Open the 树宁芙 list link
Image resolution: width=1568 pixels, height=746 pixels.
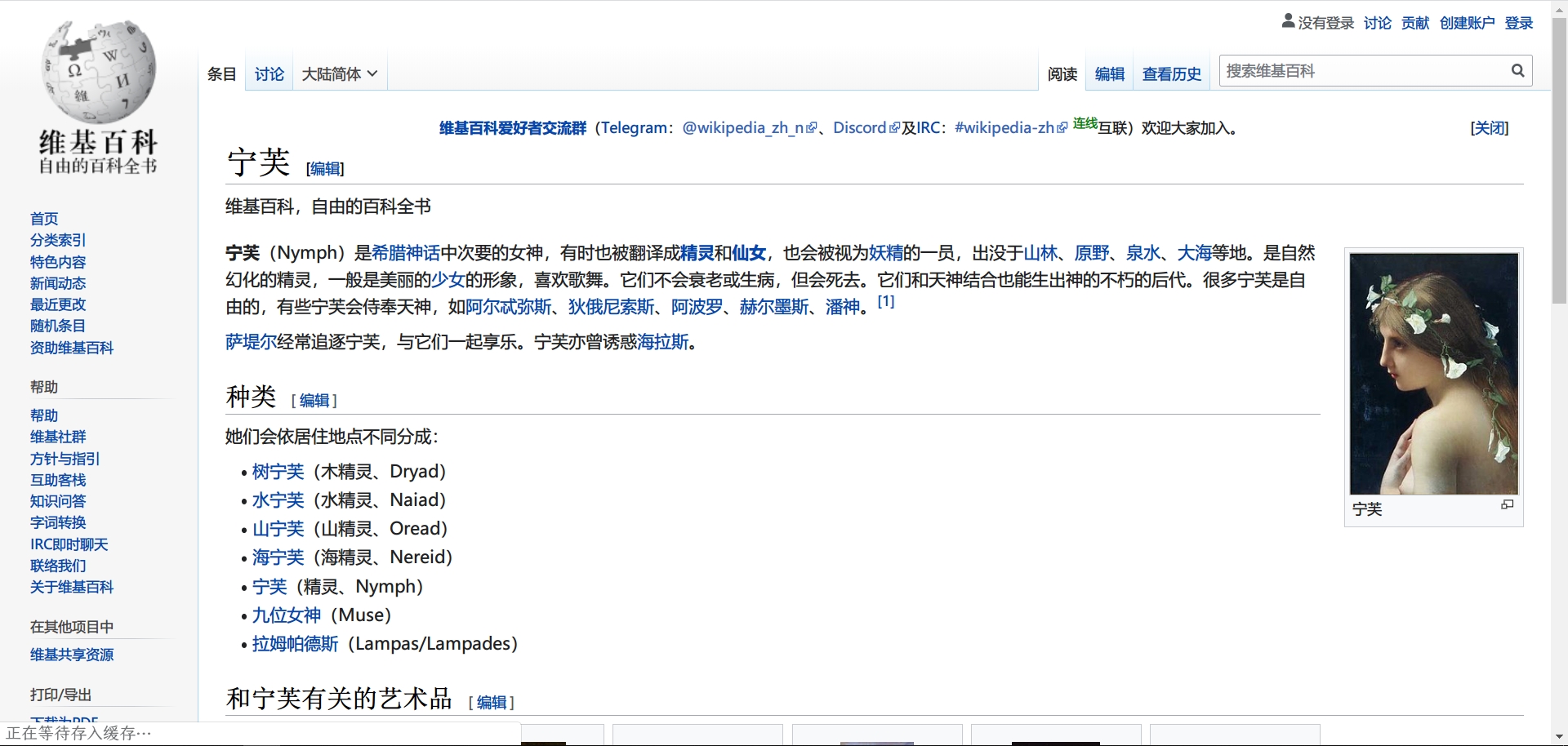click(x=278, y=472)
